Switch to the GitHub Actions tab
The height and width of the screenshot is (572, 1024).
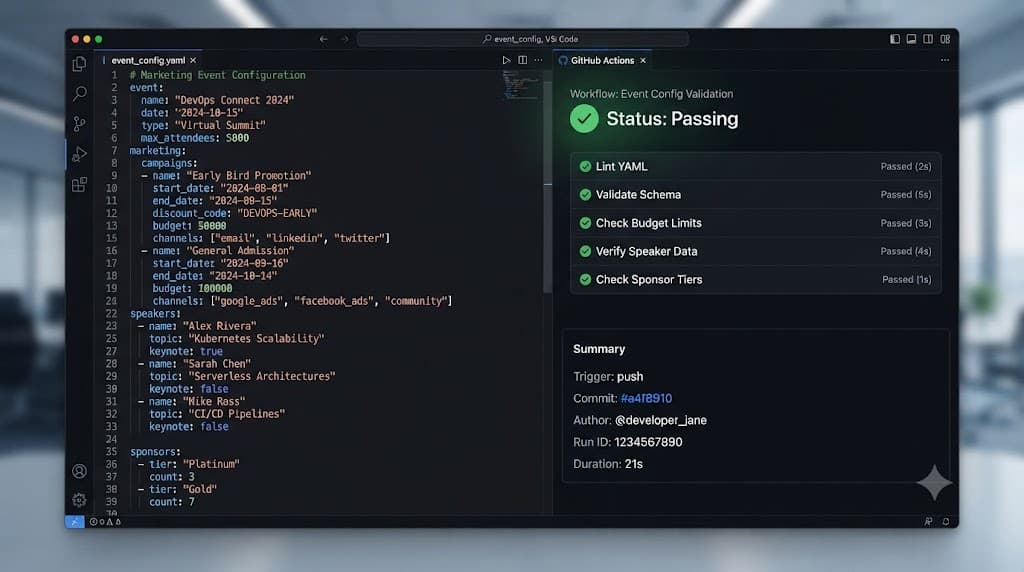[x=602, y=60]
